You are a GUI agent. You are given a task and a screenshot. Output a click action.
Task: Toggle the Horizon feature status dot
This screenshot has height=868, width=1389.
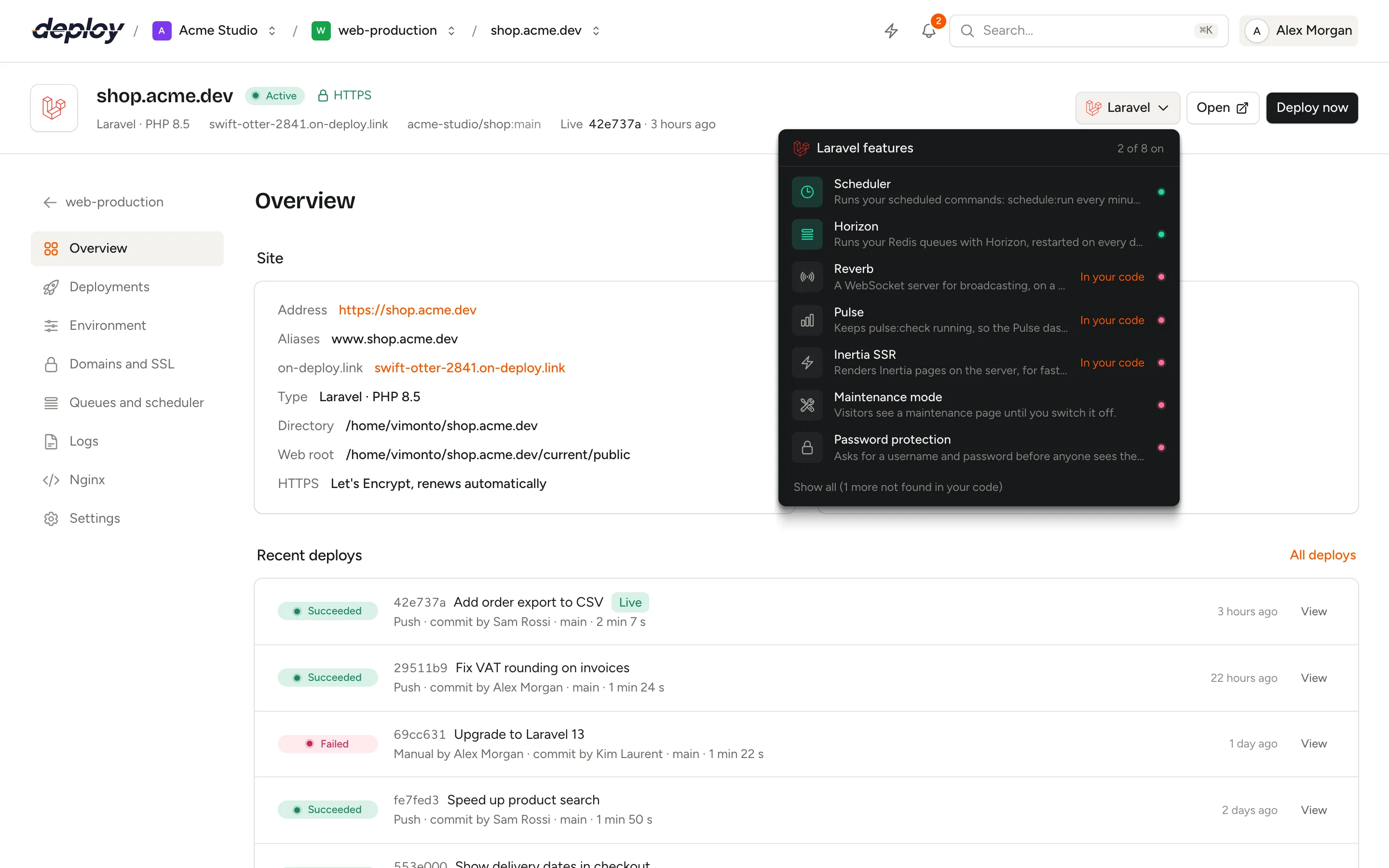pos(1160,234)
